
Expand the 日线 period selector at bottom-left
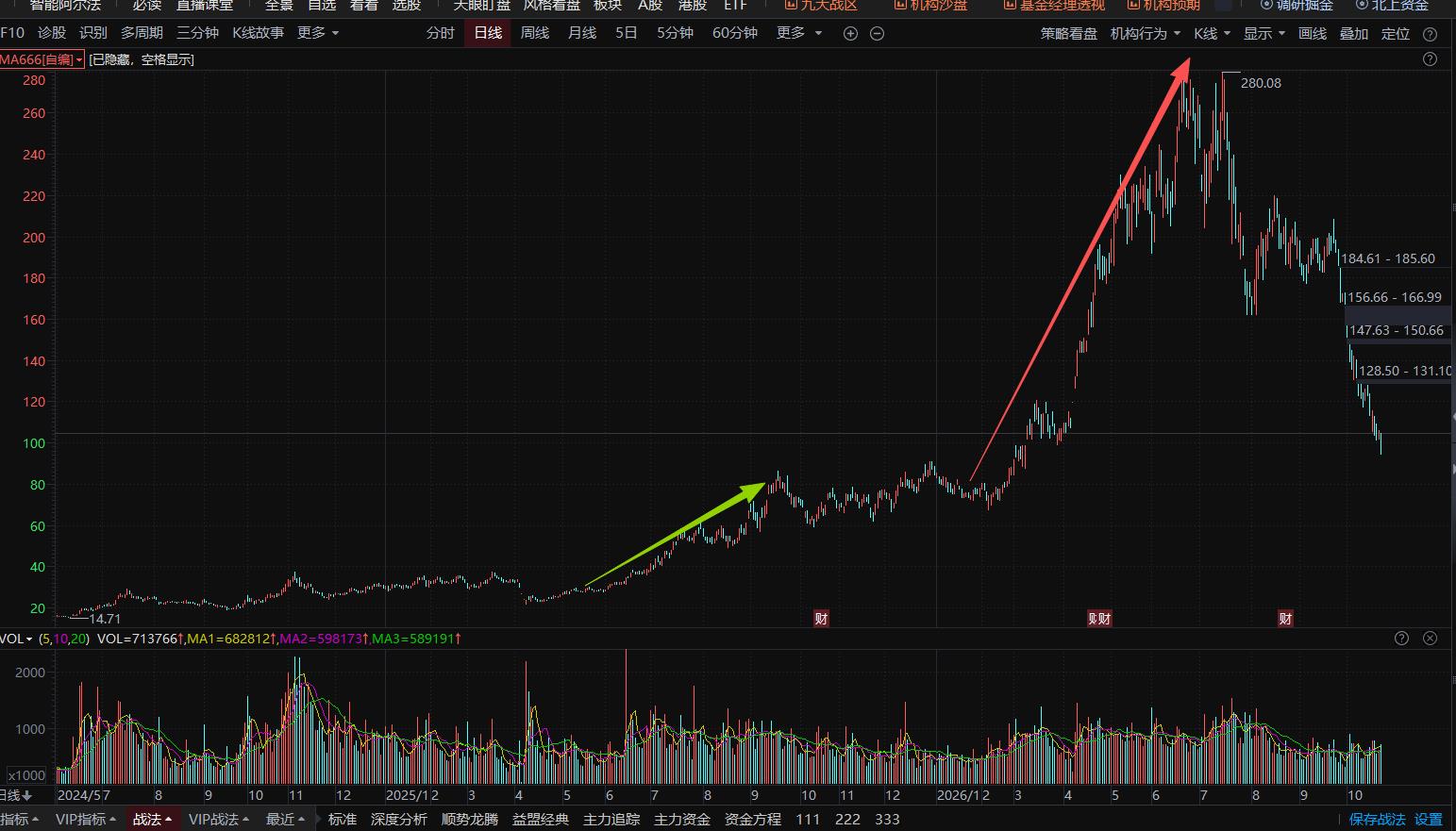[x=16, y=795]
